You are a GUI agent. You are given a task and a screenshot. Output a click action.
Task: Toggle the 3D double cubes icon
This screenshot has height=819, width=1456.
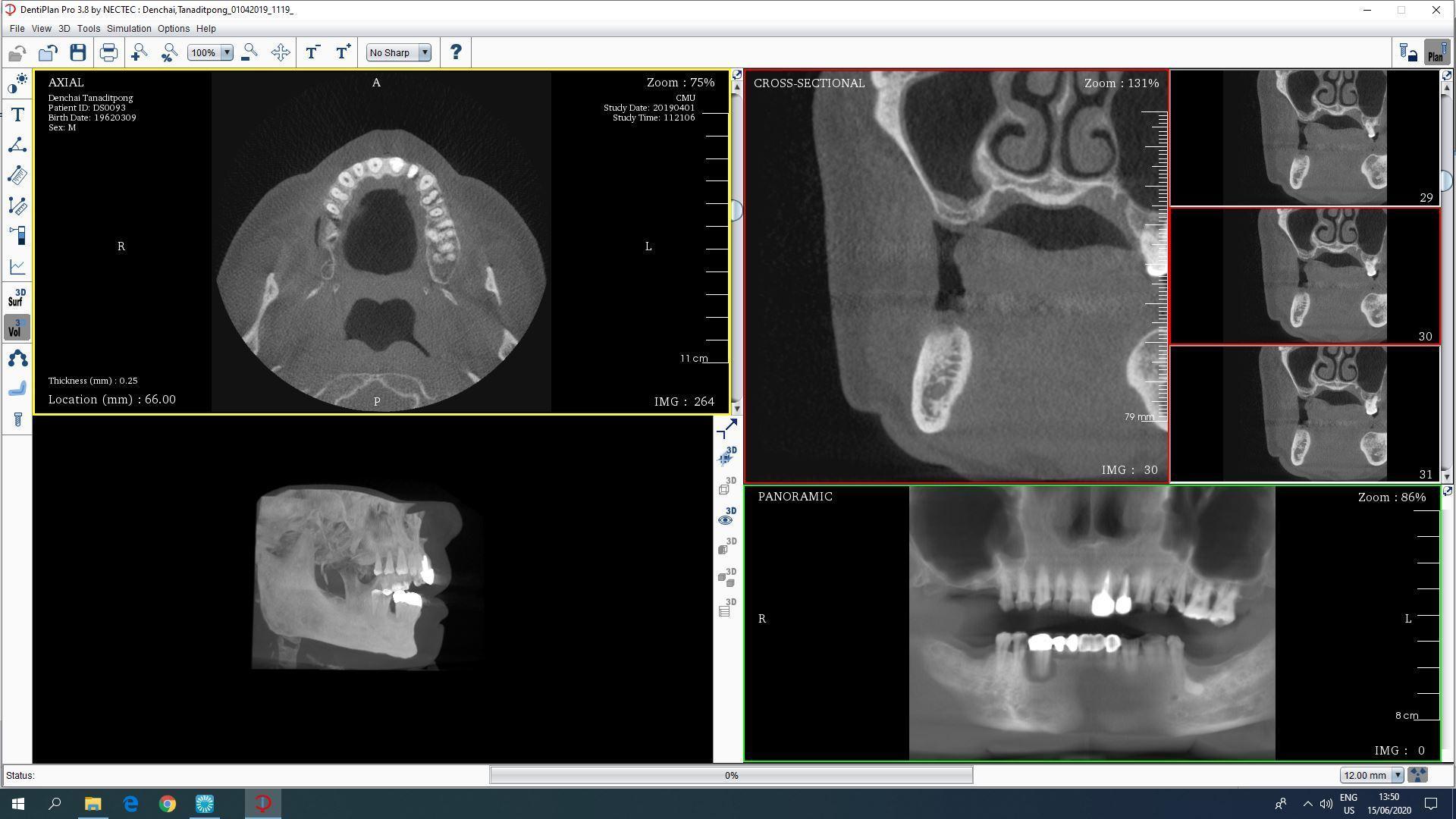pyautogui.click(x=726, y=578)
